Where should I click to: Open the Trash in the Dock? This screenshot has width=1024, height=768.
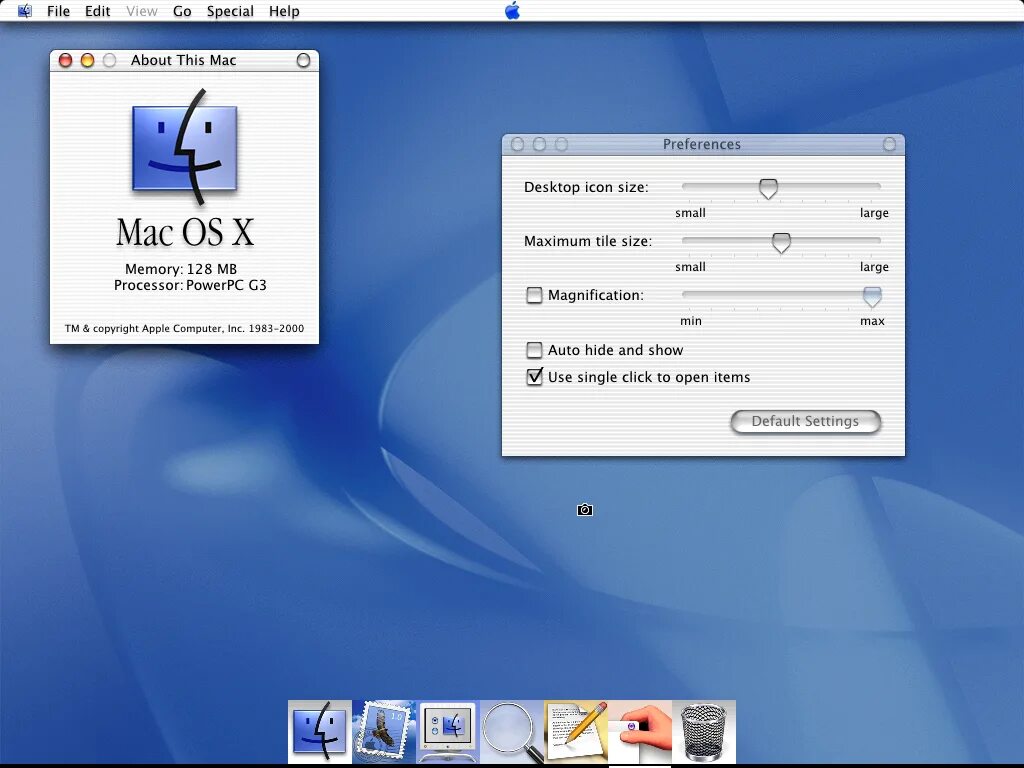pyautogui.click(x=703, y=731)
